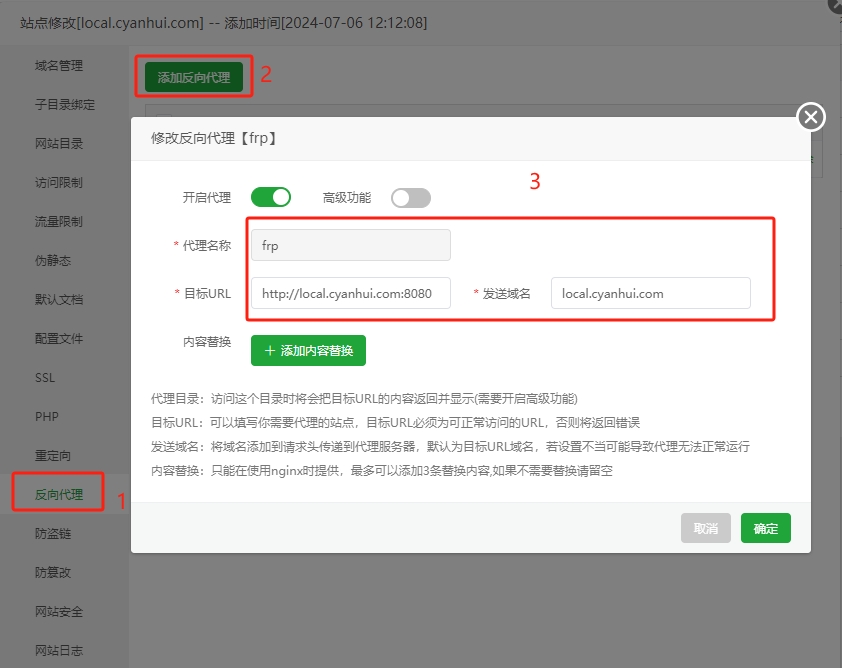Close the reverse proxy edit dialog
The image size is (842, 668).
[x=811, y=117]
